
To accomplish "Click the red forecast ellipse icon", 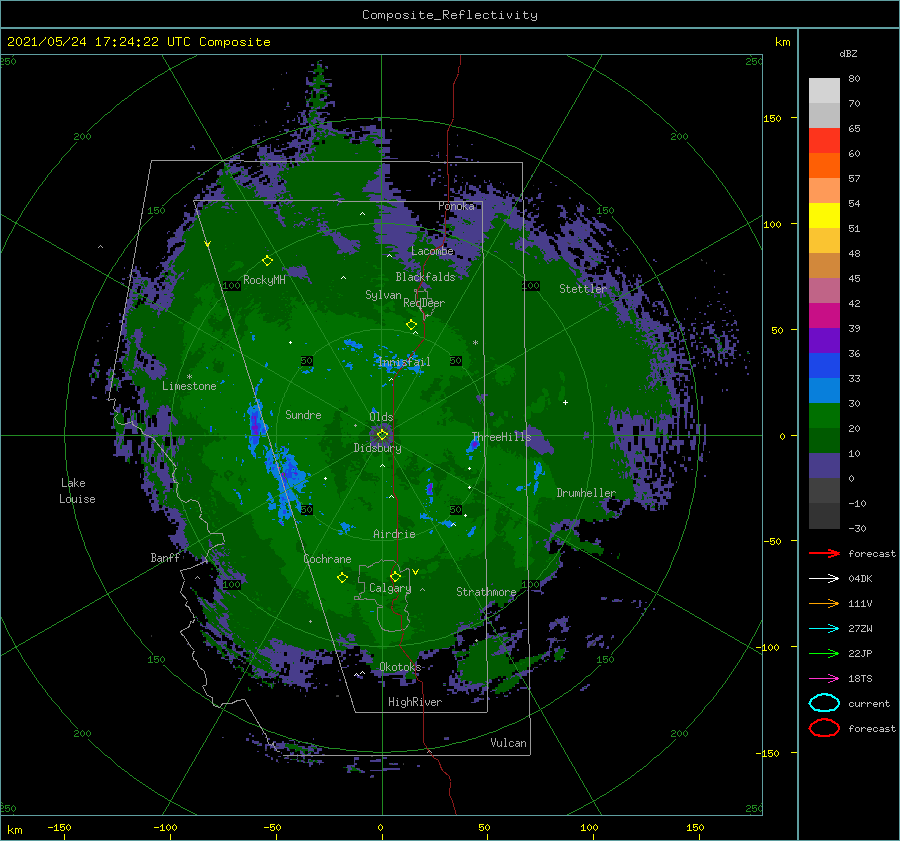I will point(824,728).
